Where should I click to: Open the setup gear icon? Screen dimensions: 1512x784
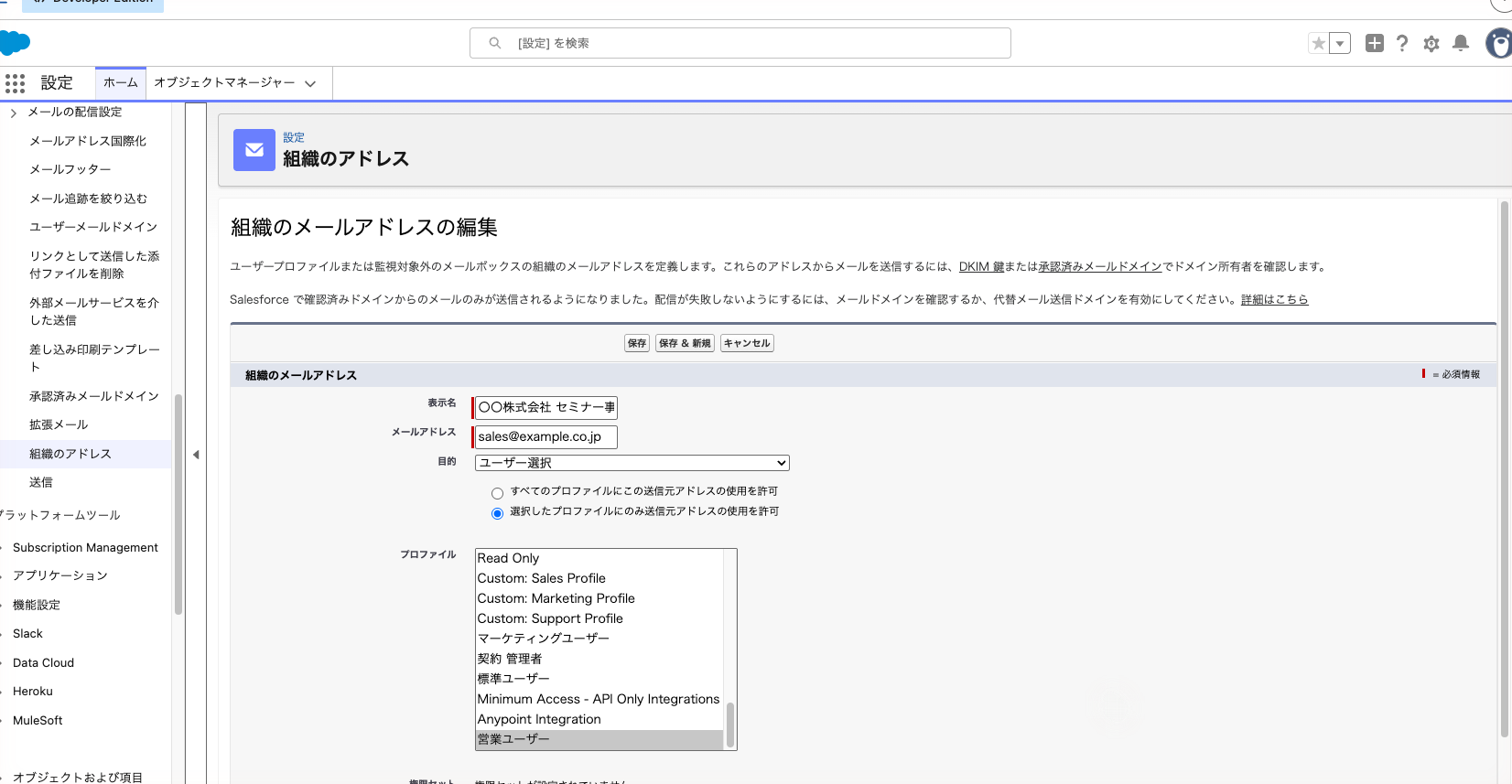click(x=1431, y=43)
